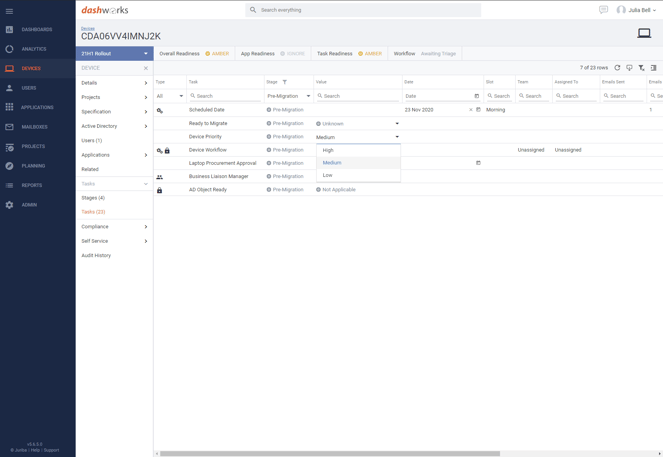This screenshot has width=663, height=457.
Task: Open Users (1) item
Action: tap(92, 140)
